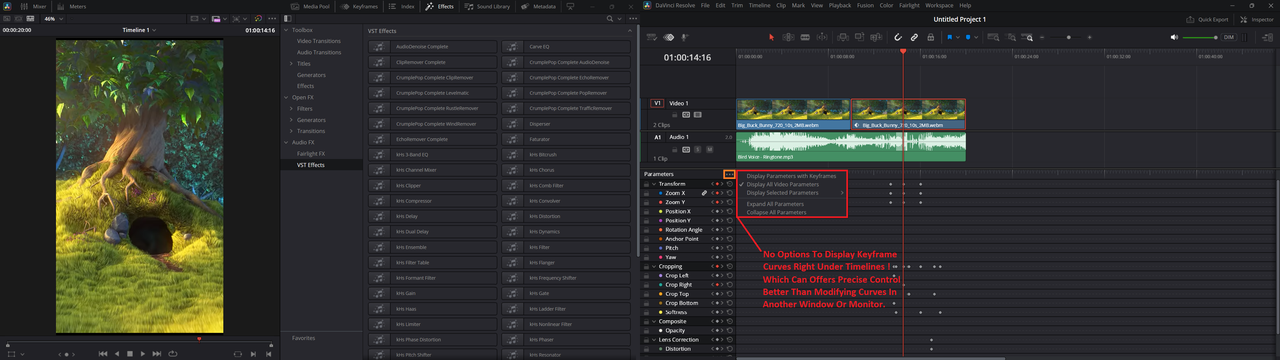Image resolution: width=1280 pixels, height=360 pixels.
Task: Click the Play button in the viewer transport
Action: click(x=143, y=354)
